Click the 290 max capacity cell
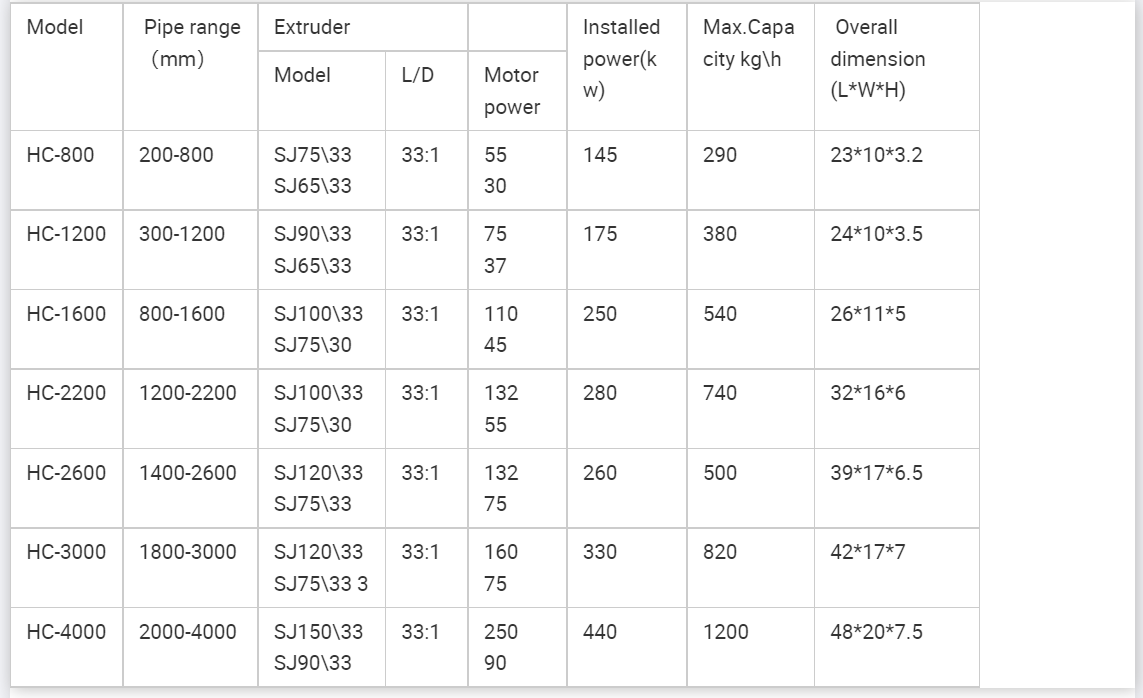This screenshot has width=1143, height=698. coord(720,155)
